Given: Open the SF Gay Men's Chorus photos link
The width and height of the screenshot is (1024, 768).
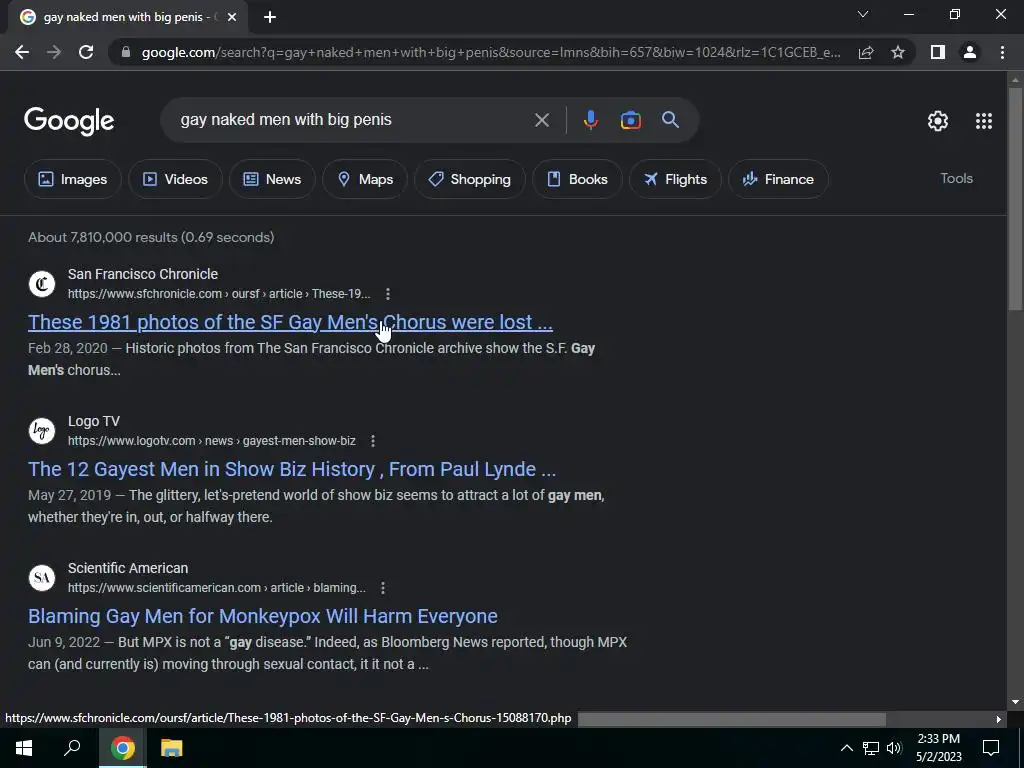Looking at the screenshot, I should [x=291, y=322].
